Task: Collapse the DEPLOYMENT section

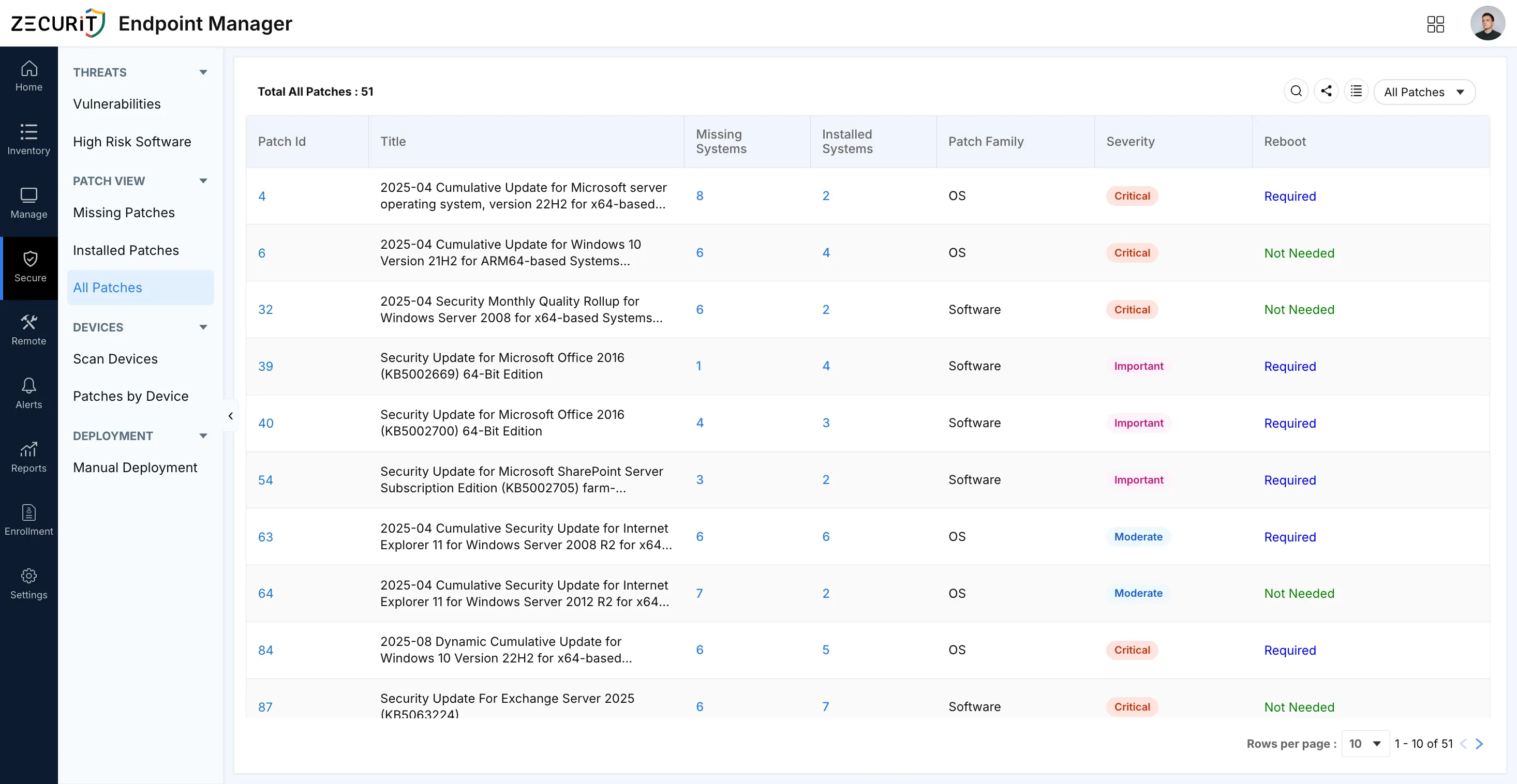Action: [x=203, y=435]
